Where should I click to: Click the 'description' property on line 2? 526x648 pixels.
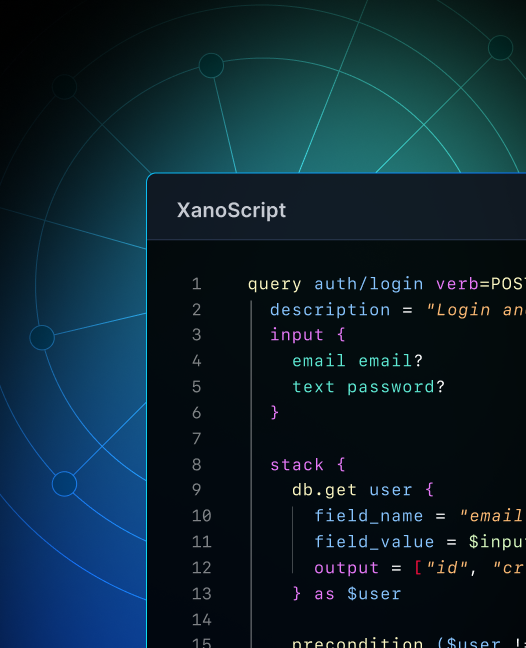[x=330, y=310]
